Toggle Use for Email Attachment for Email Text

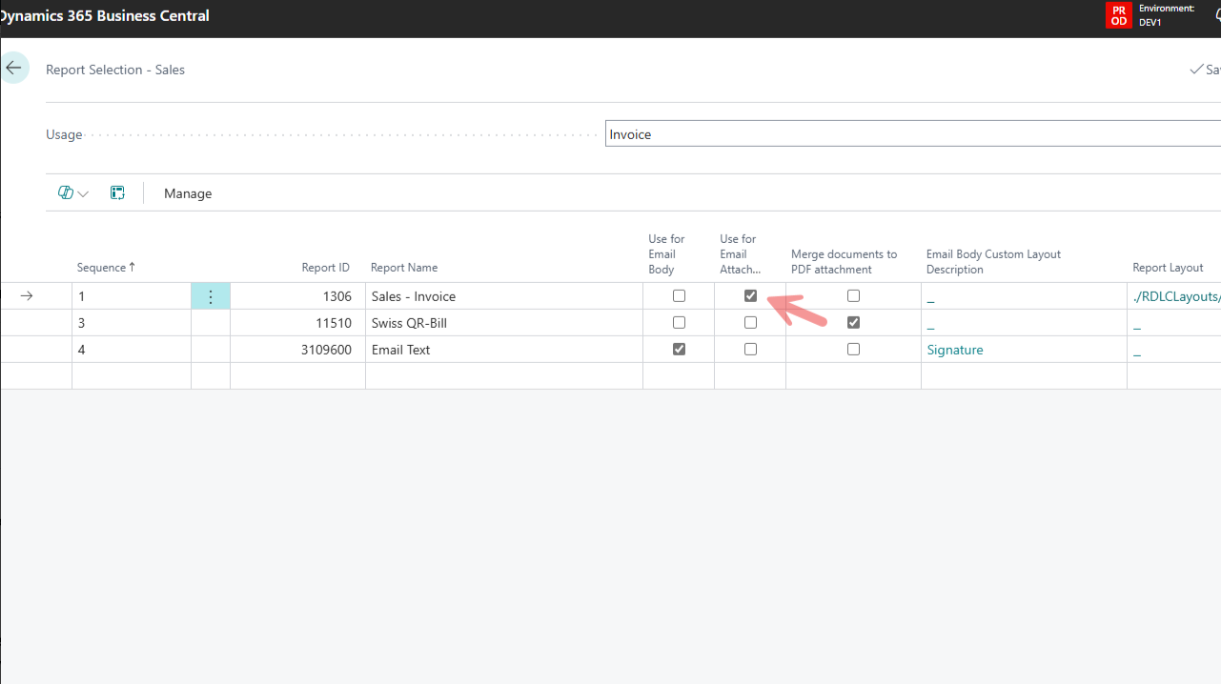click(751, 350)
